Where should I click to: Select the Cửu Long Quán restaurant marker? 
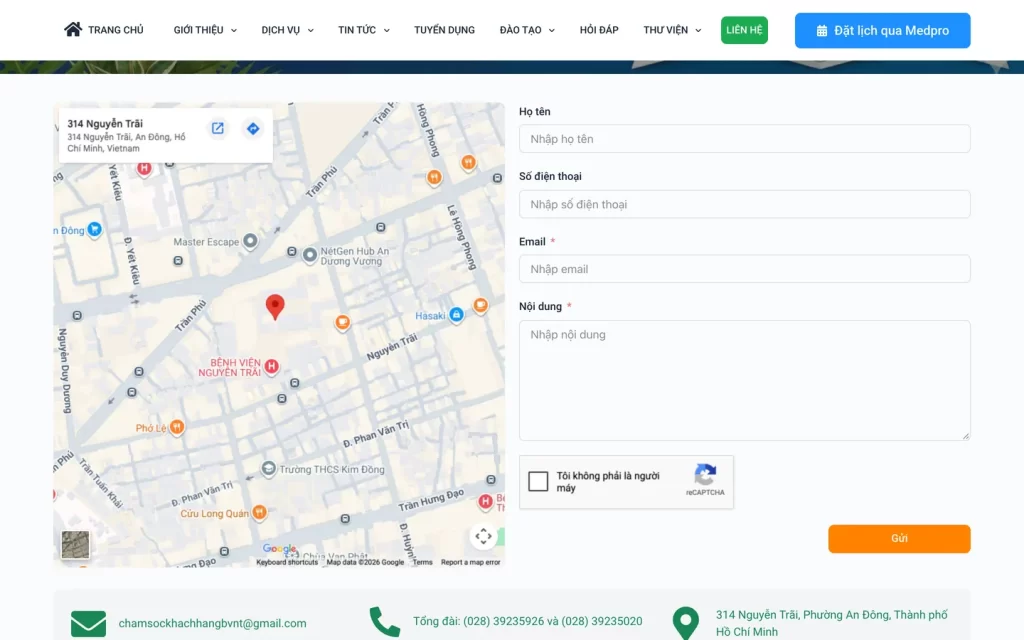pos(259,512)
